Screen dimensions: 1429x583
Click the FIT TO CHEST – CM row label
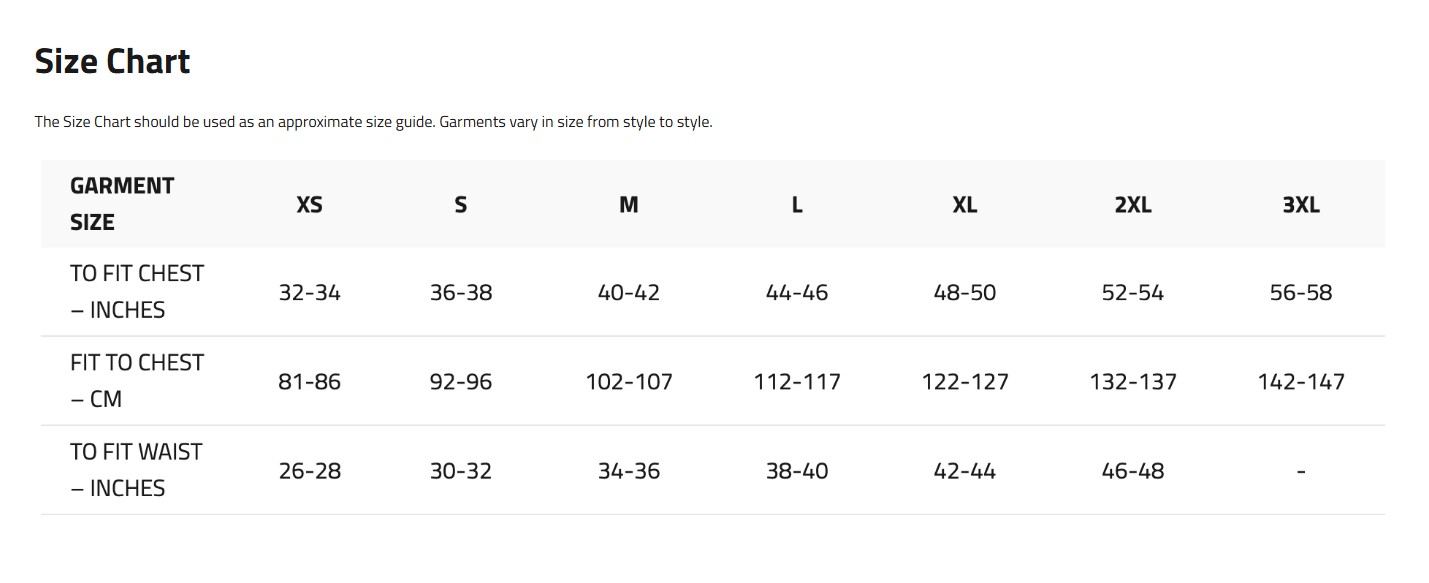coord(137,381)
